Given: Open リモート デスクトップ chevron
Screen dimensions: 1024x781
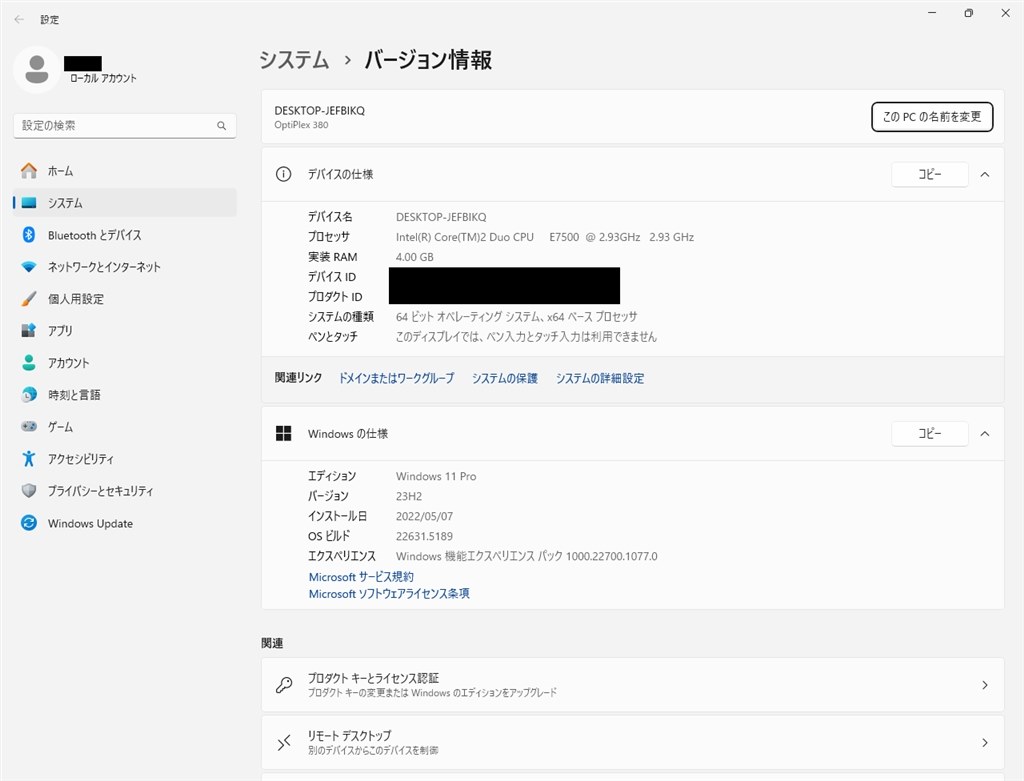Looking at the screenshot, I should click(985, 742).
